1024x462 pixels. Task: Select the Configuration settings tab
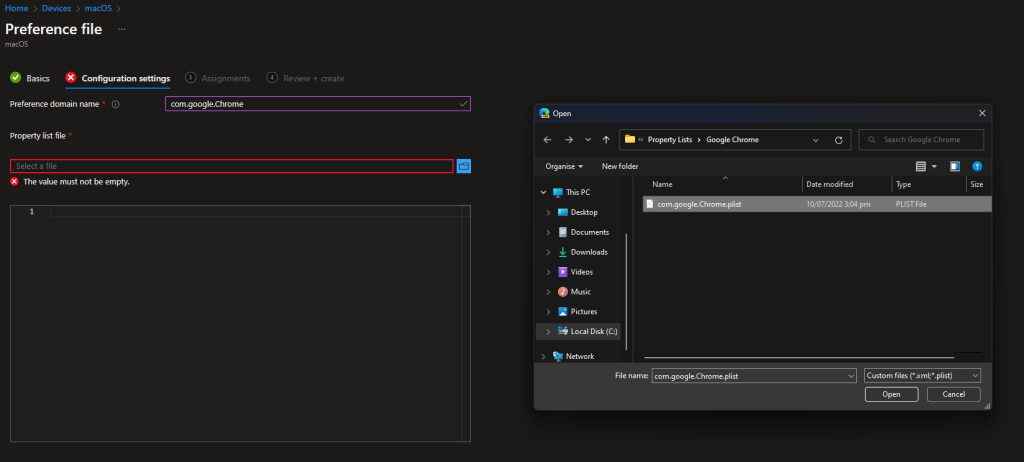pyautogui.click(x=118, y=78)
